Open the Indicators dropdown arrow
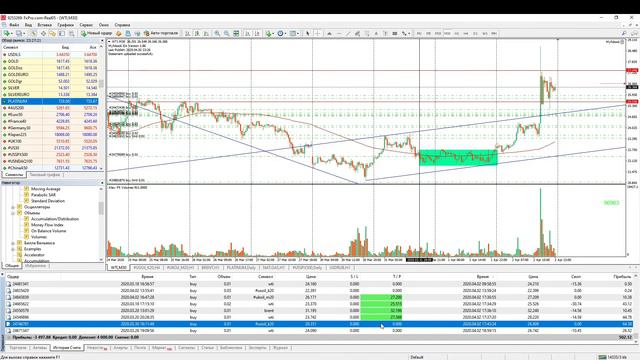Screen dimensions: 640x360 click(273, 33)
